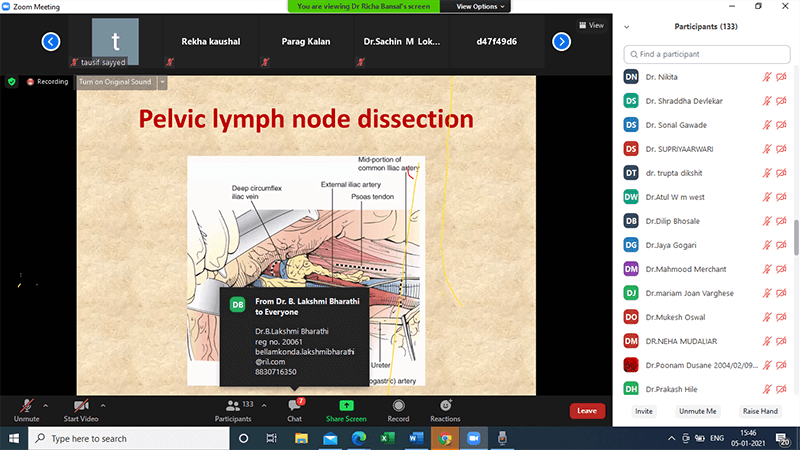Image resolution: width=800 pixels, height=450 pixels.
Task: Collapse the Participants (133) panel header
Action: point(626,27)
